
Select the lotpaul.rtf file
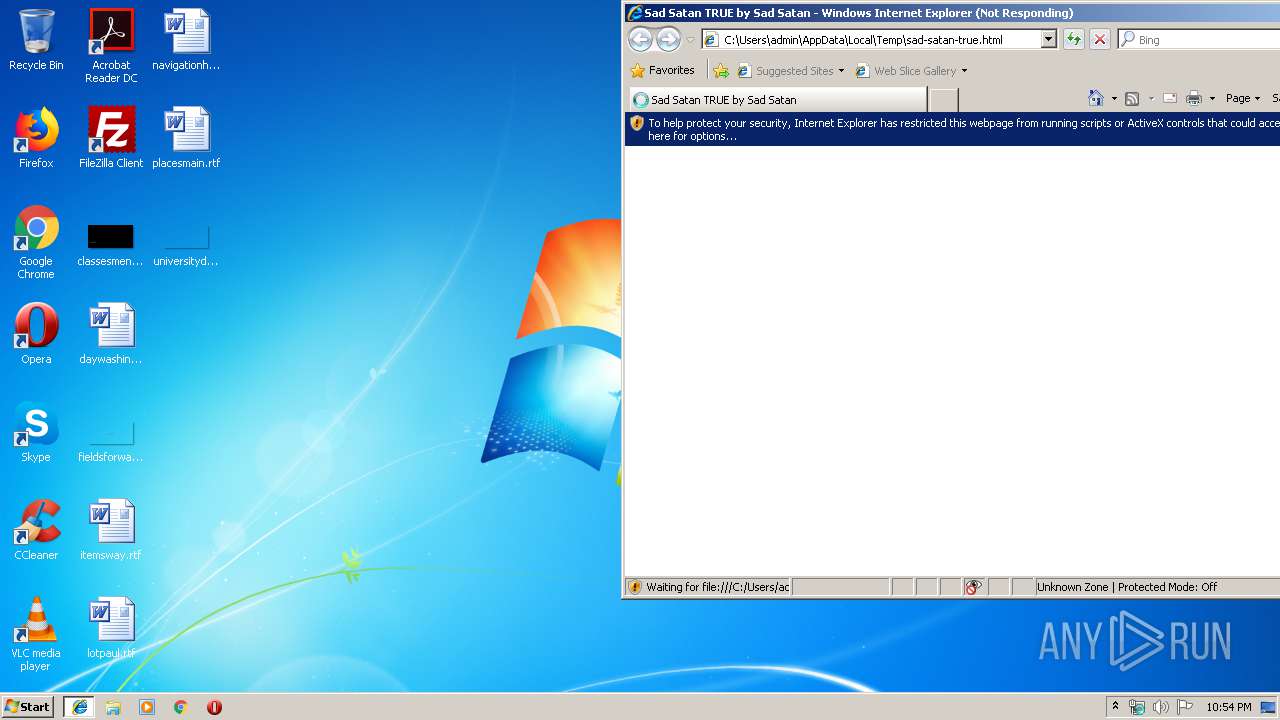pos(111,628)
